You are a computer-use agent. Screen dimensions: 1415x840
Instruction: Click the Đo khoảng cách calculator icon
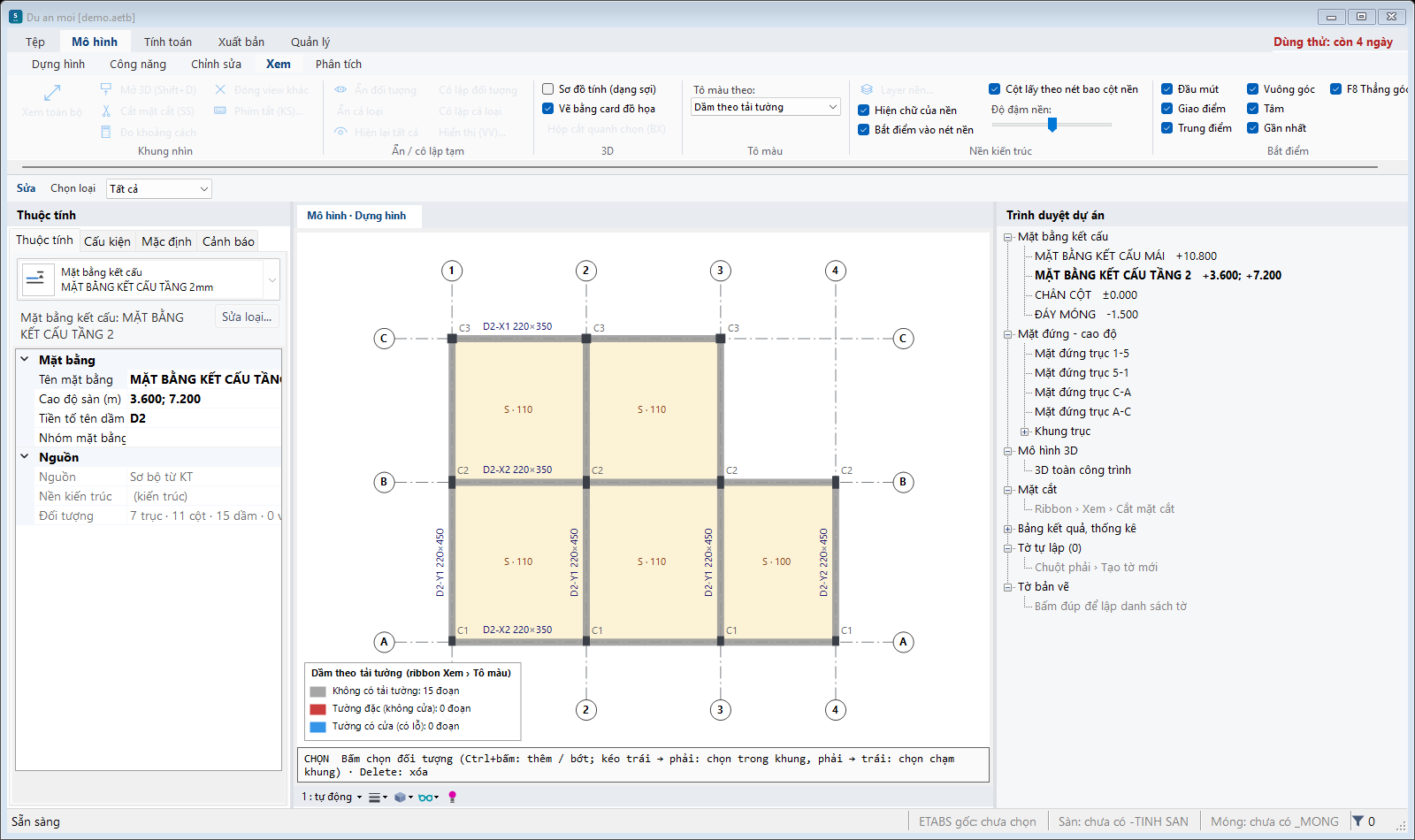(106, 132)
